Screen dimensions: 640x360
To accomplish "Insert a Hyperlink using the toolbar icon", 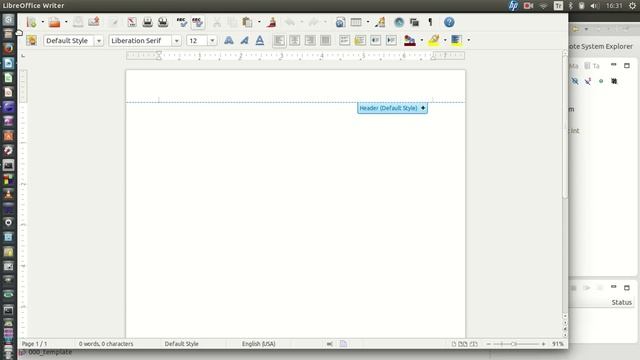I will point(340,22).
